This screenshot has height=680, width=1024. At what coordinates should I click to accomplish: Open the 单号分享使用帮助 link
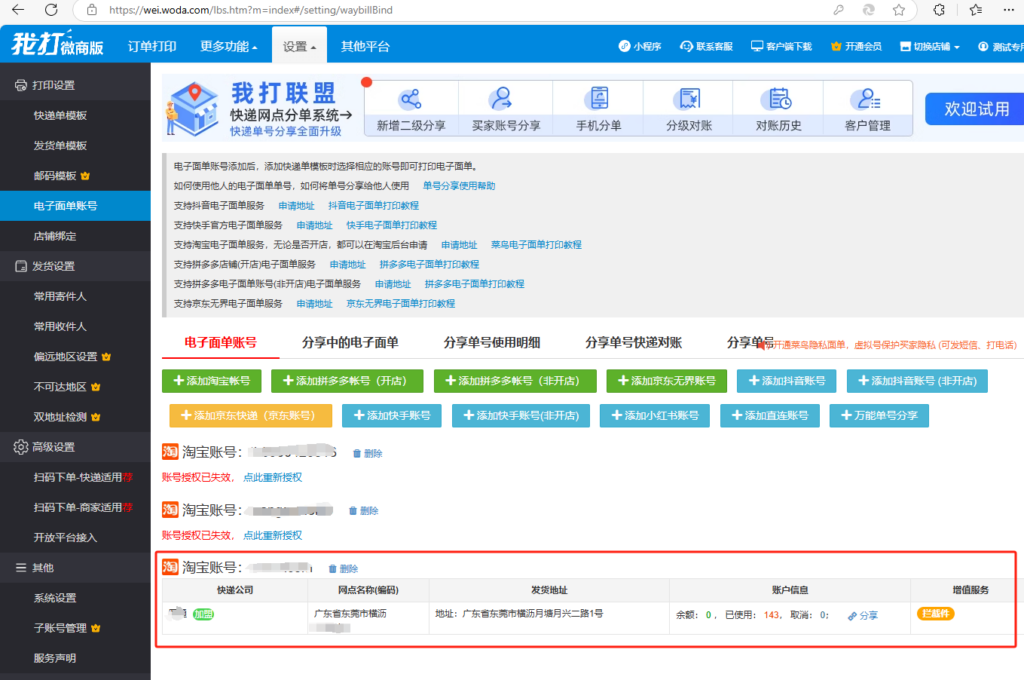click(x=458, y=186)
